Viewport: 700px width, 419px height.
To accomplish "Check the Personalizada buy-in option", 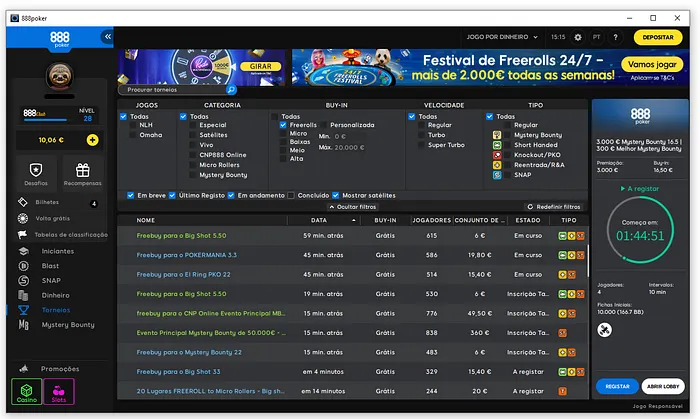I will click(324, 125).
